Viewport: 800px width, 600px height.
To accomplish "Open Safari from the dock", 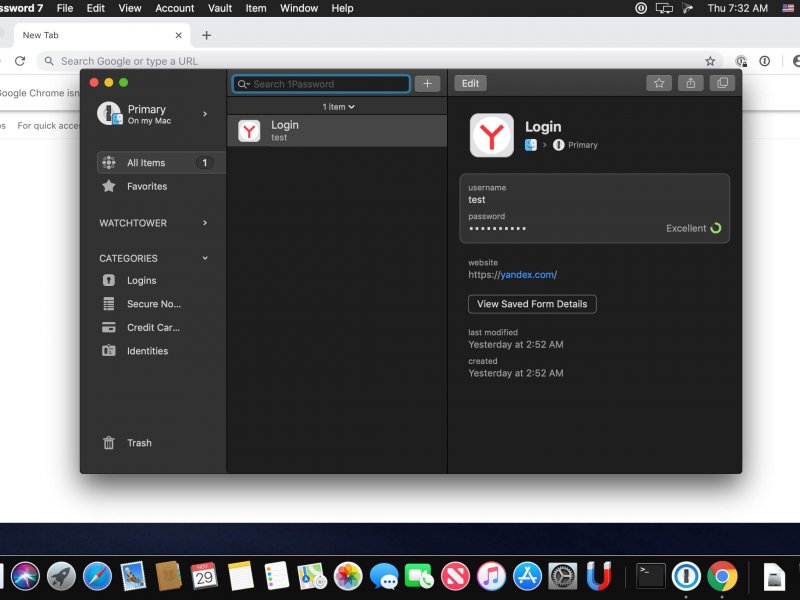I will click(x=97, y=576).
